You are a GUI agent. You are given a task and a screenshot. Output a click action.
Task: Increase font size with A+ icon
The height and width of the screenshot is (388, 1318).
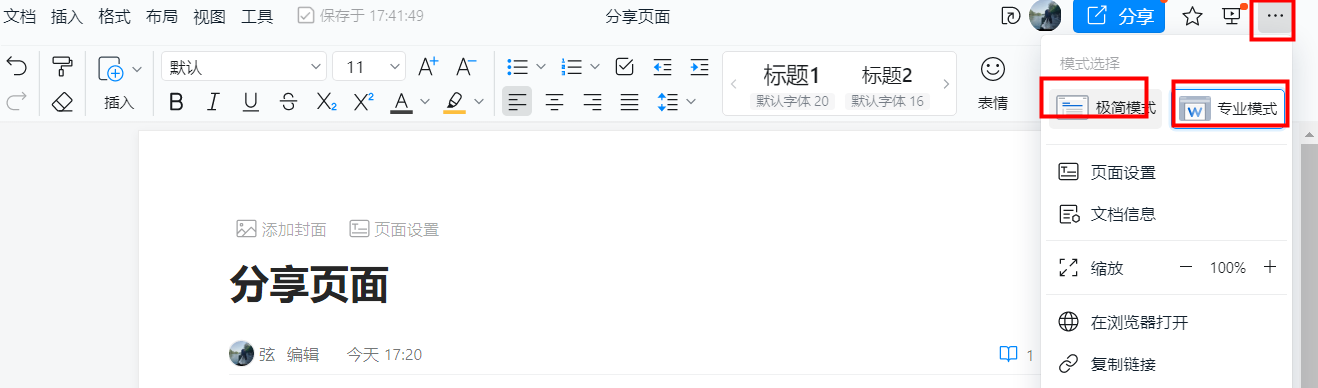tap(428, 67)
